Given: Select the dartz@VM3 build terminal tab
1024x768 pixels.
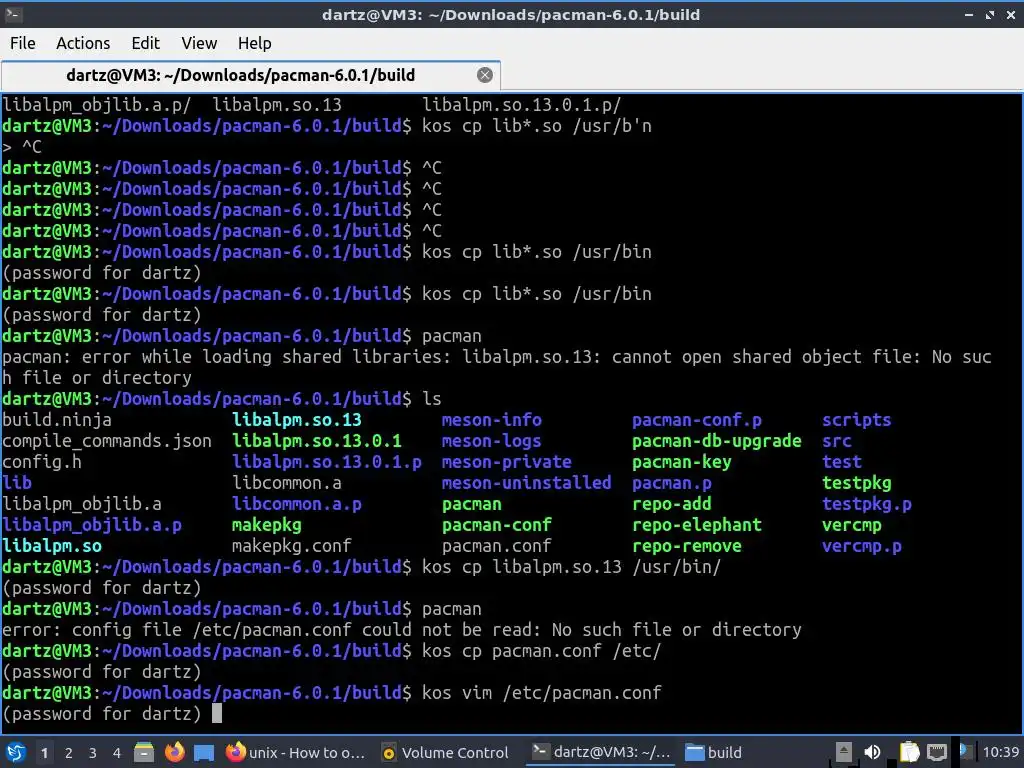Looking at the screenshot, I should (240, 75).
